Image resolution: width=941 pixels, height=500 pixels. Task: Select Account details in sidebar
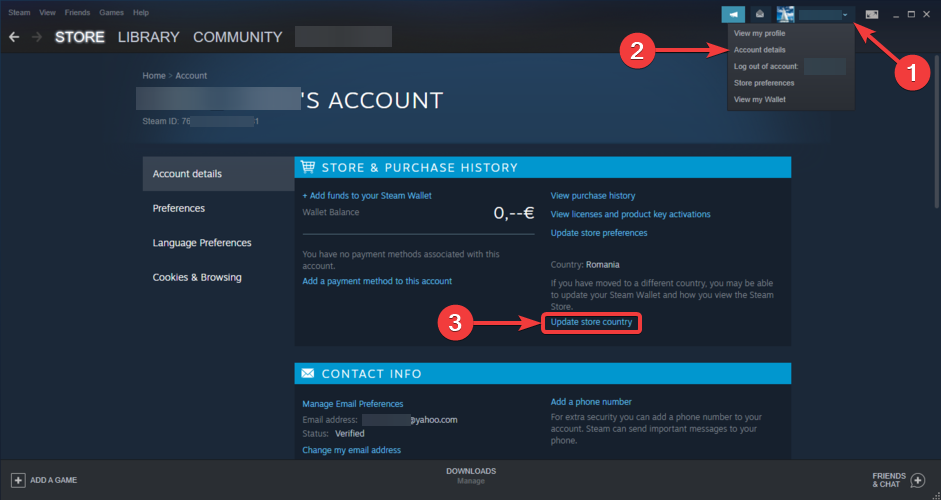pyautogui.click(x=218, y=174)
